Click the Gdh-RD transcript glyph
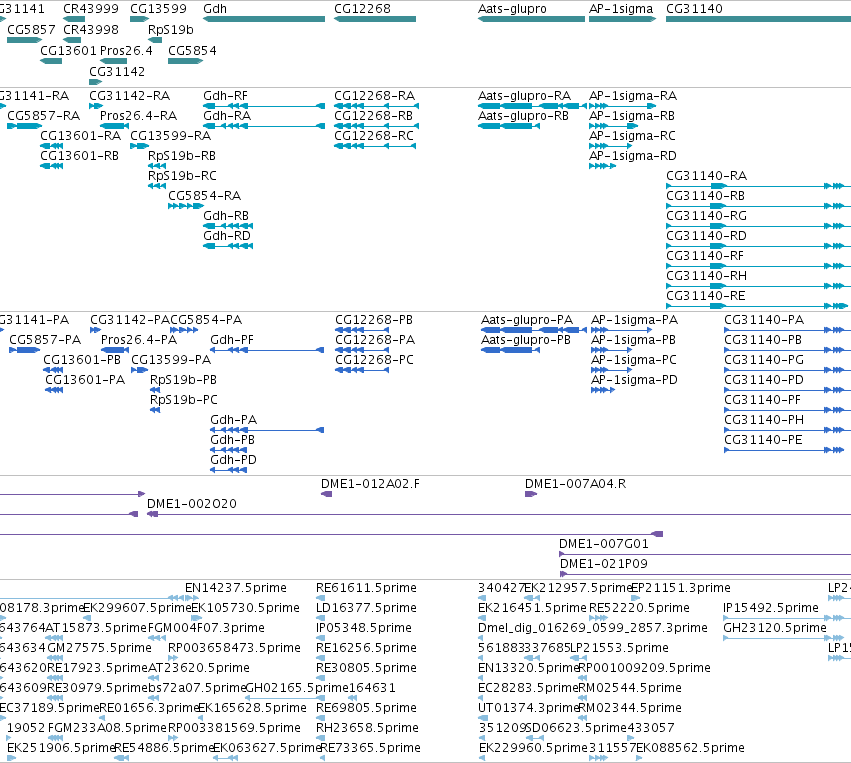 [x=228, y=246]
